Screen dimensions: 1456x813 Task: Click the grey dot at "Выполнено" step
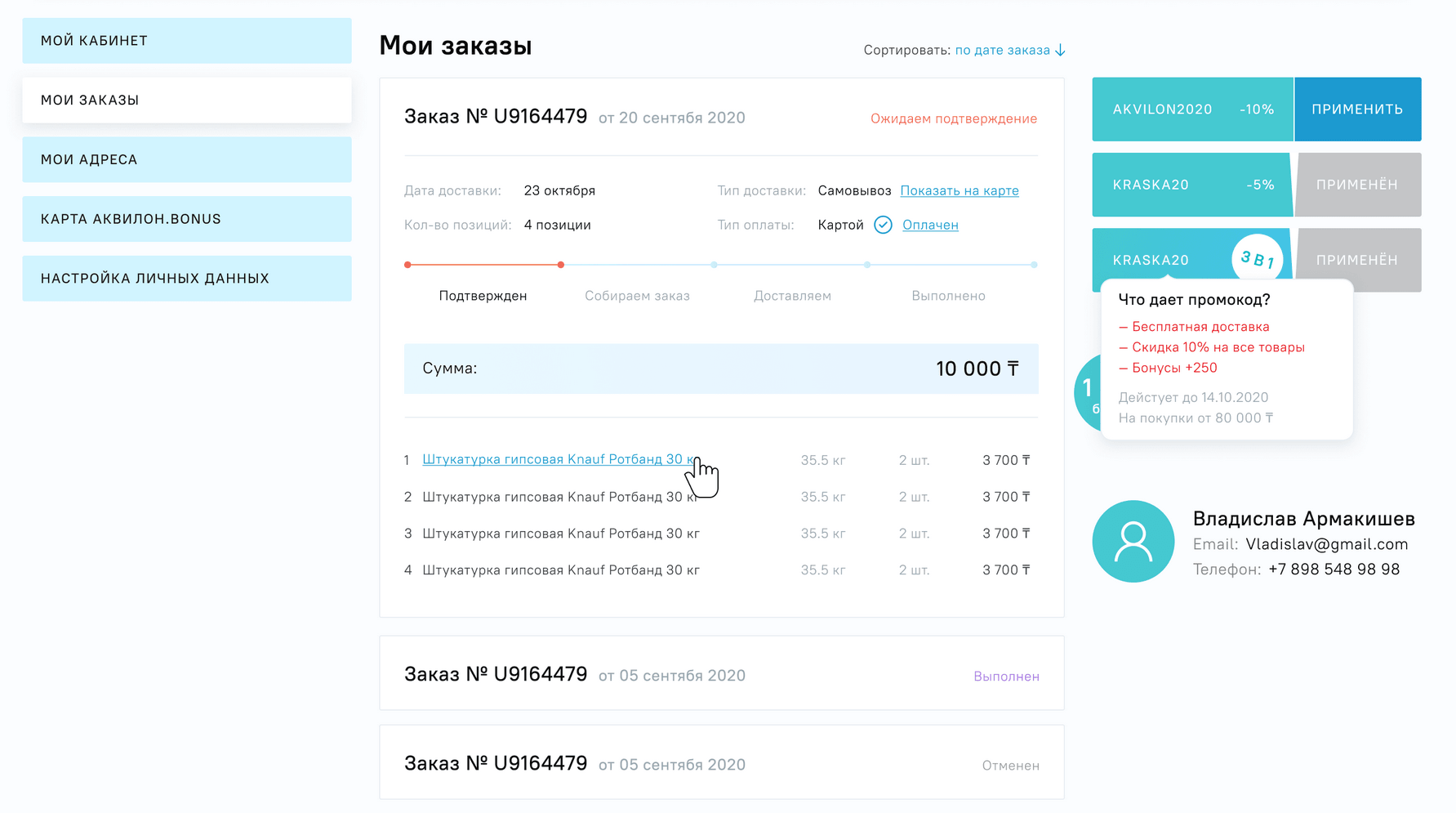click(x=1033, y=265)
